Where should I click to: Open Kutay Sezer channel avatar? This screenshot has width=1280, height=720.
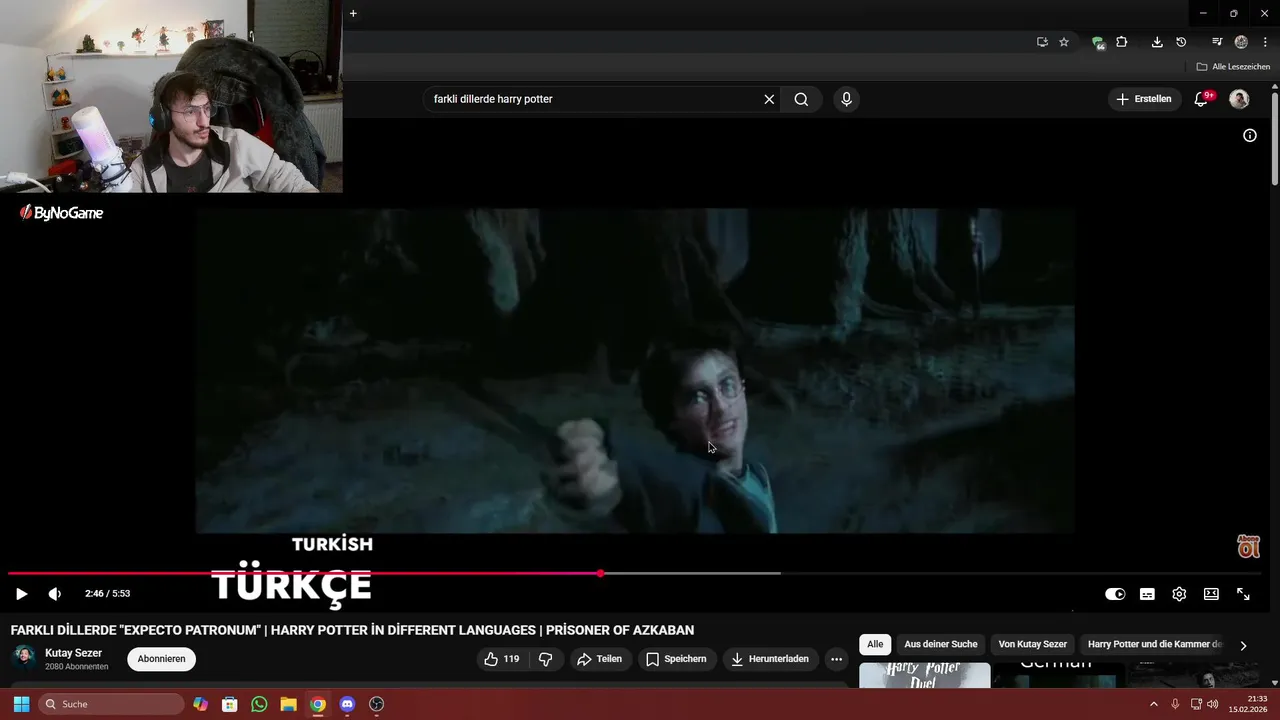[24, 658]
